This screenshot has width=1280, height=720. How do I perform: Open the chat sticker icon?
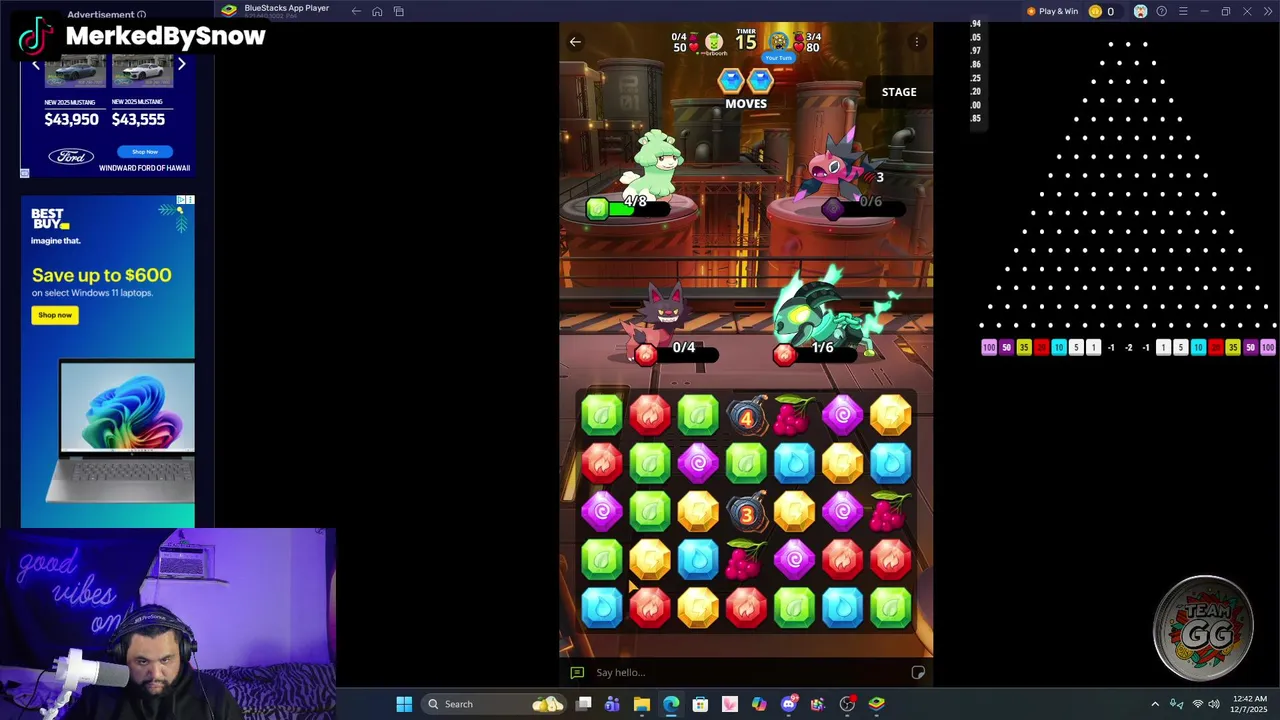pos(918,673)
